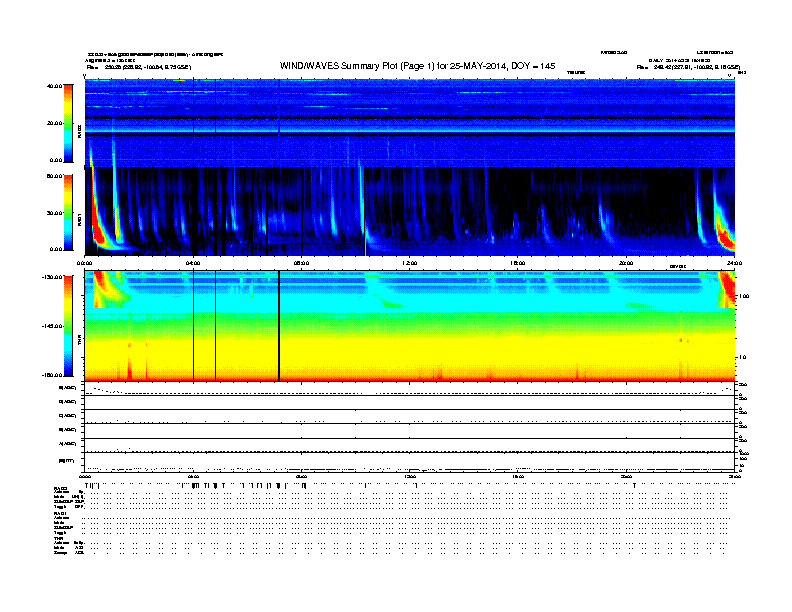The height and width of the screenshot is (612, 792).
Task: Click the -130.00 tick on TNR color bar
Action: pos(52,277)
